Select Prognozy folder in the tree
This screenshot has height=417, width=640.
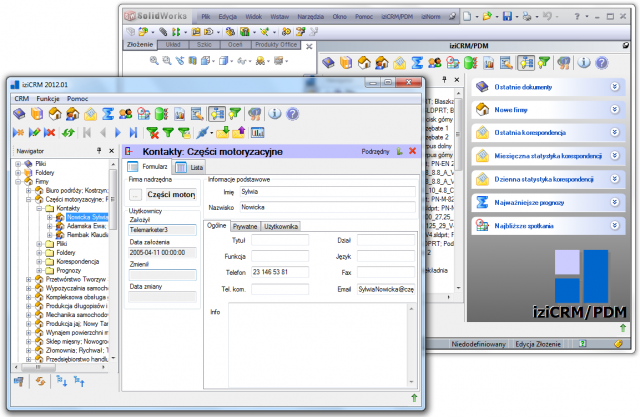tap(69, 271)
